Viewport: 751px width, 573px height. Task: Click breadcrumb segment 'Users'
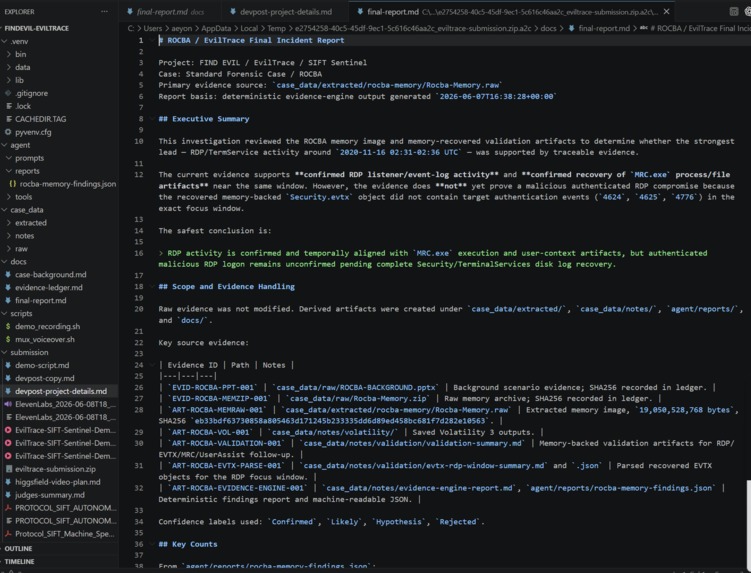point(153,28)
